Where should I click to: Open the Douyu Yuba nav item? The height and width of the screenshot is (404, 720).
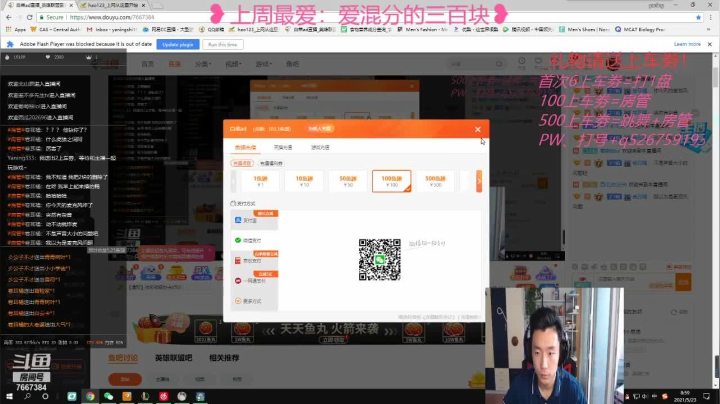click(292, 64)
